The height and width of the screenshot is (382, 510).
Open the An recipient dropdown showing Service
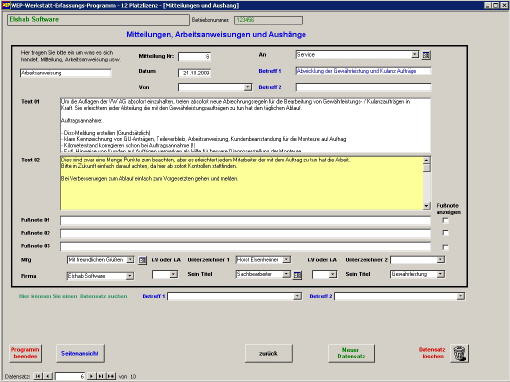click(x=415, y=55)
